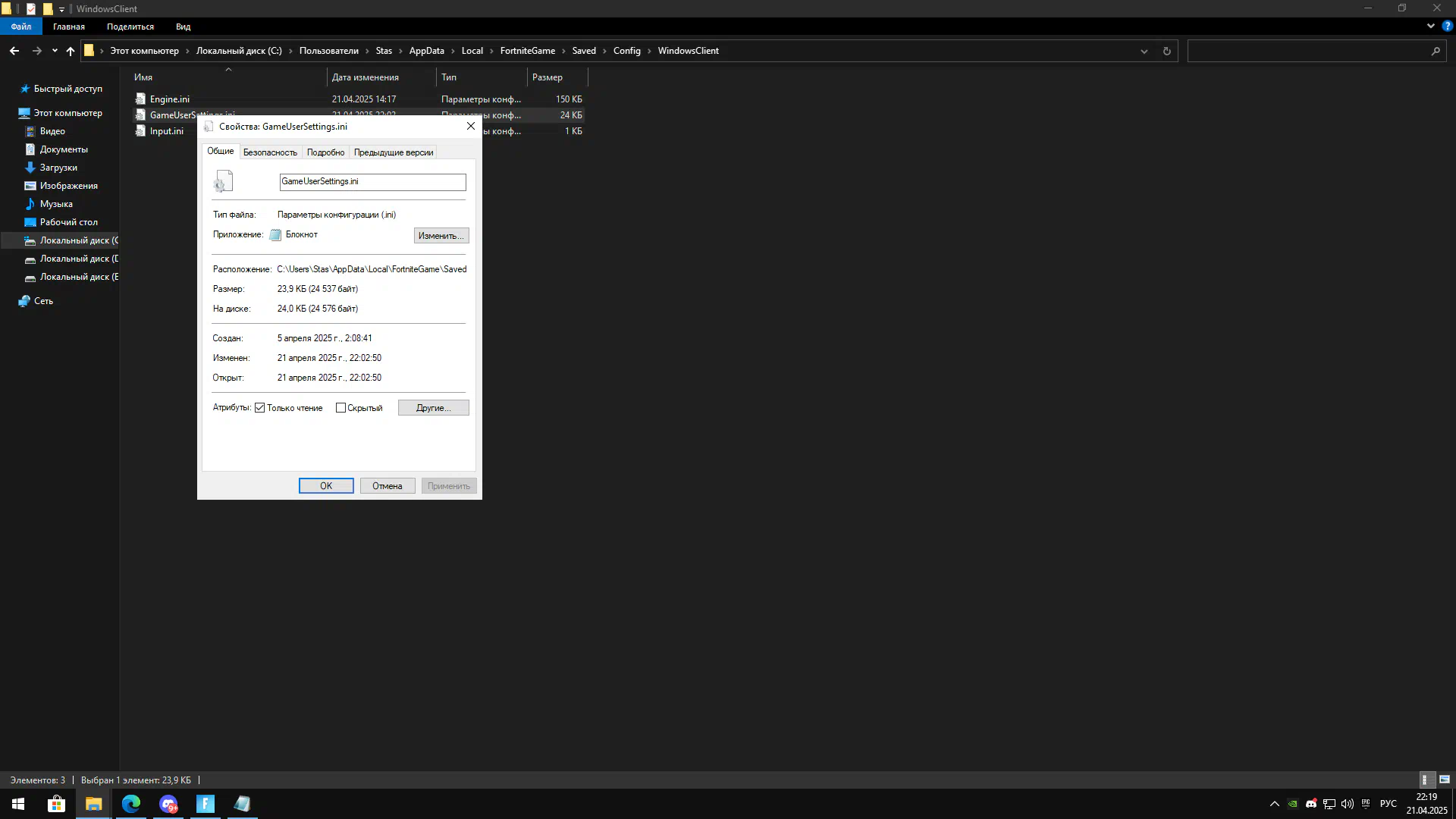Click the search magnifier icon
The height and width of the screenshot is (819, 1456).
[x=1436, y=51]
